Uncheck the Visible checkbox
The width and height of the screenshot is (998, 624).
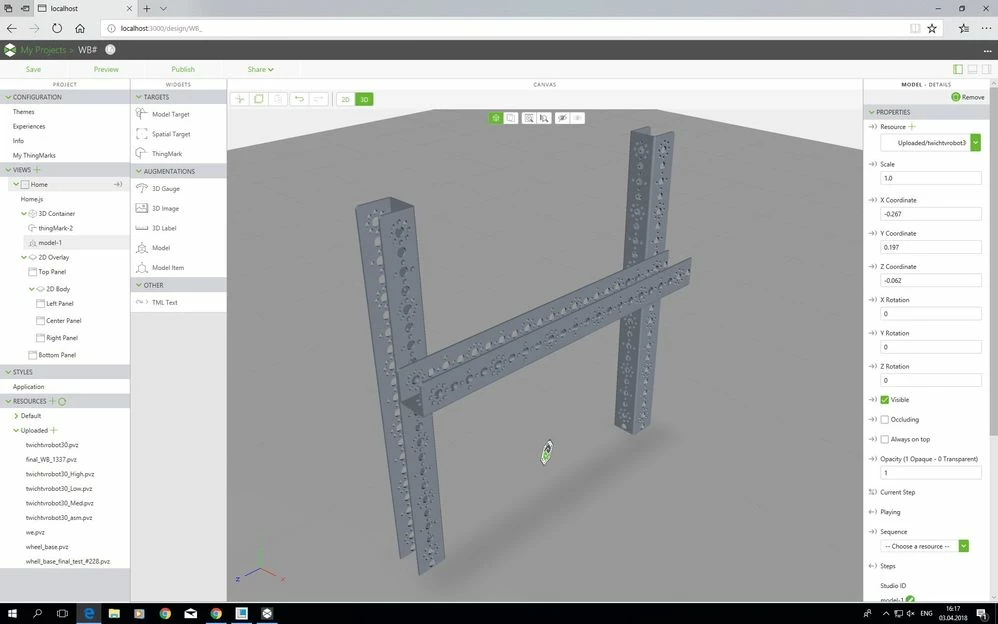tap(884, 400)
